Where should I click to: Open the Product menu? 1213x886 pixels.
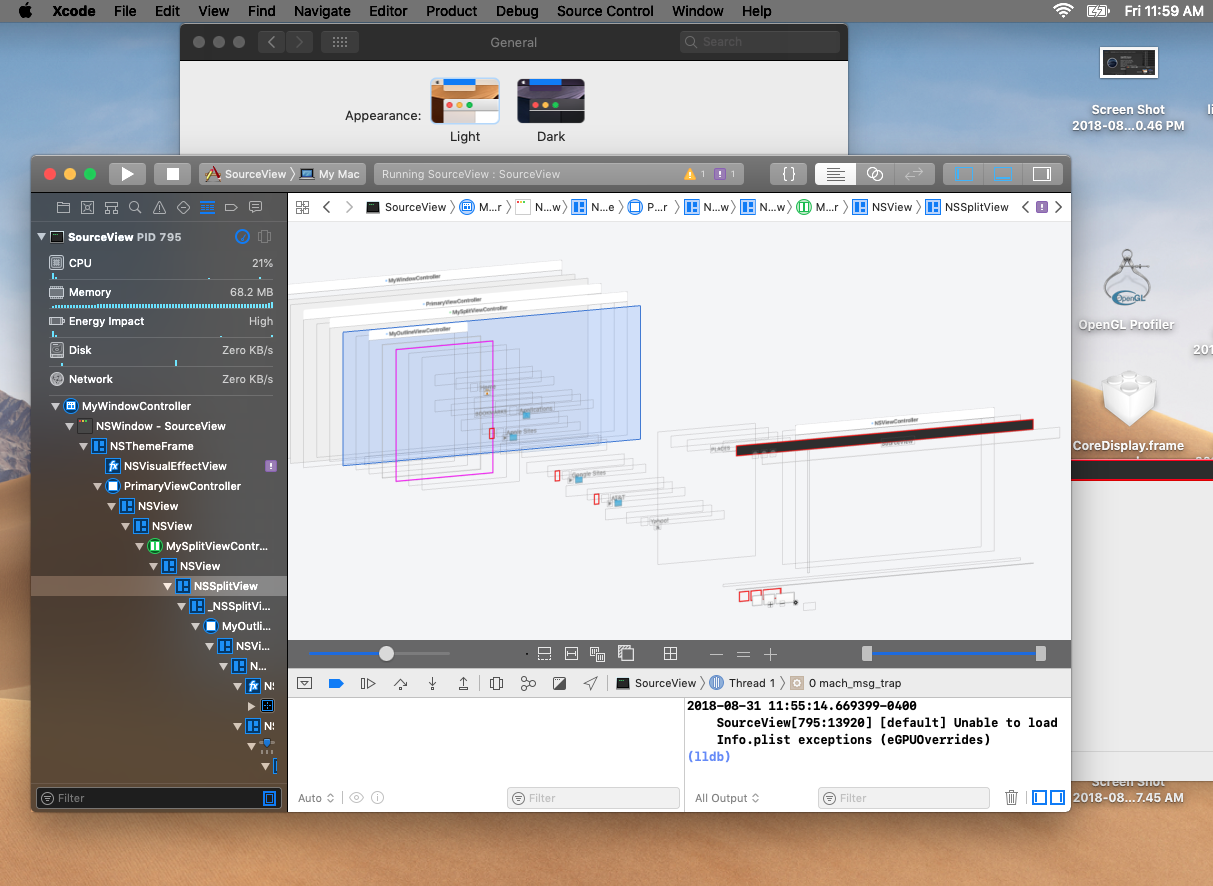452,11
